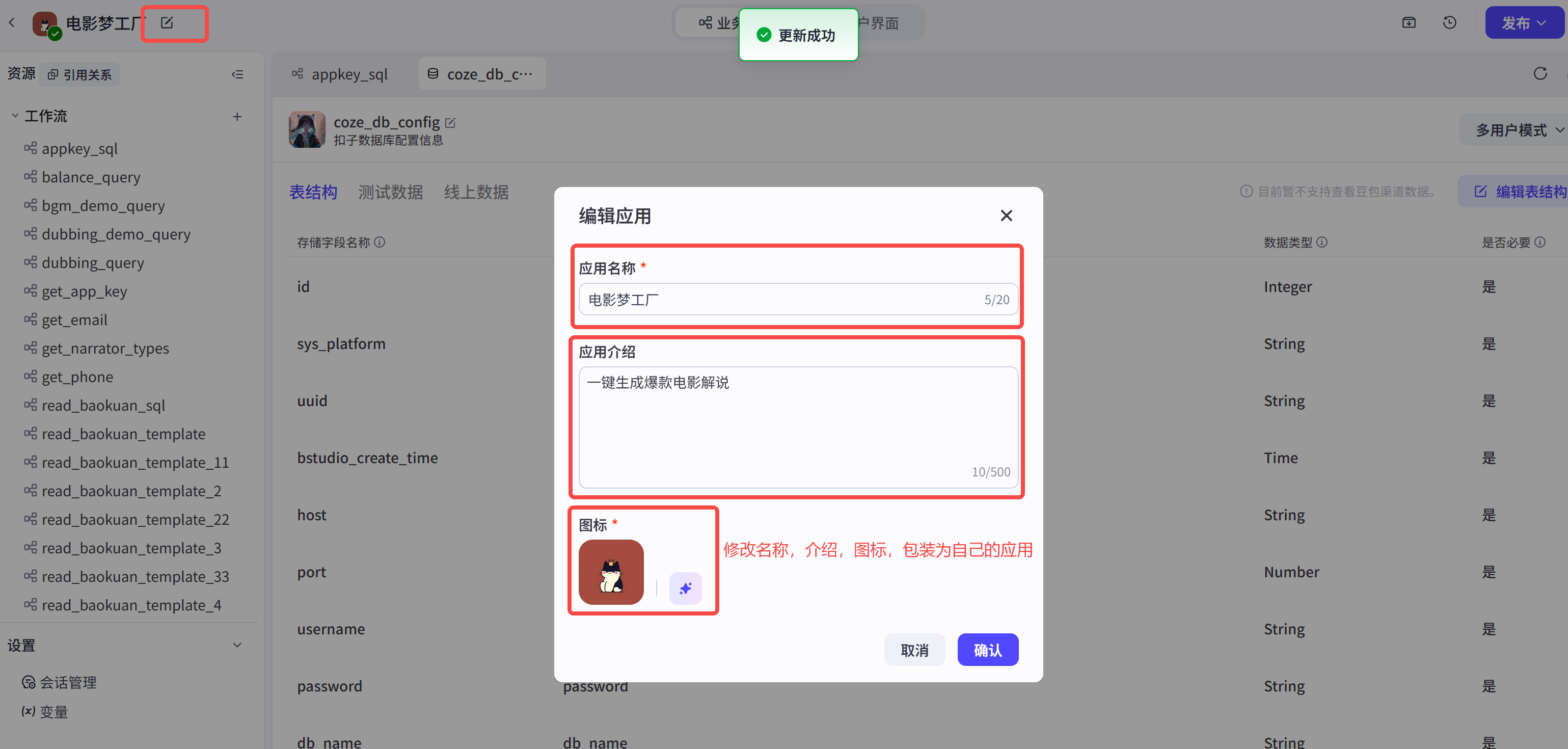Switch to the 线上数据 tab
This screenshot has width=1568, height=749.
476,192
